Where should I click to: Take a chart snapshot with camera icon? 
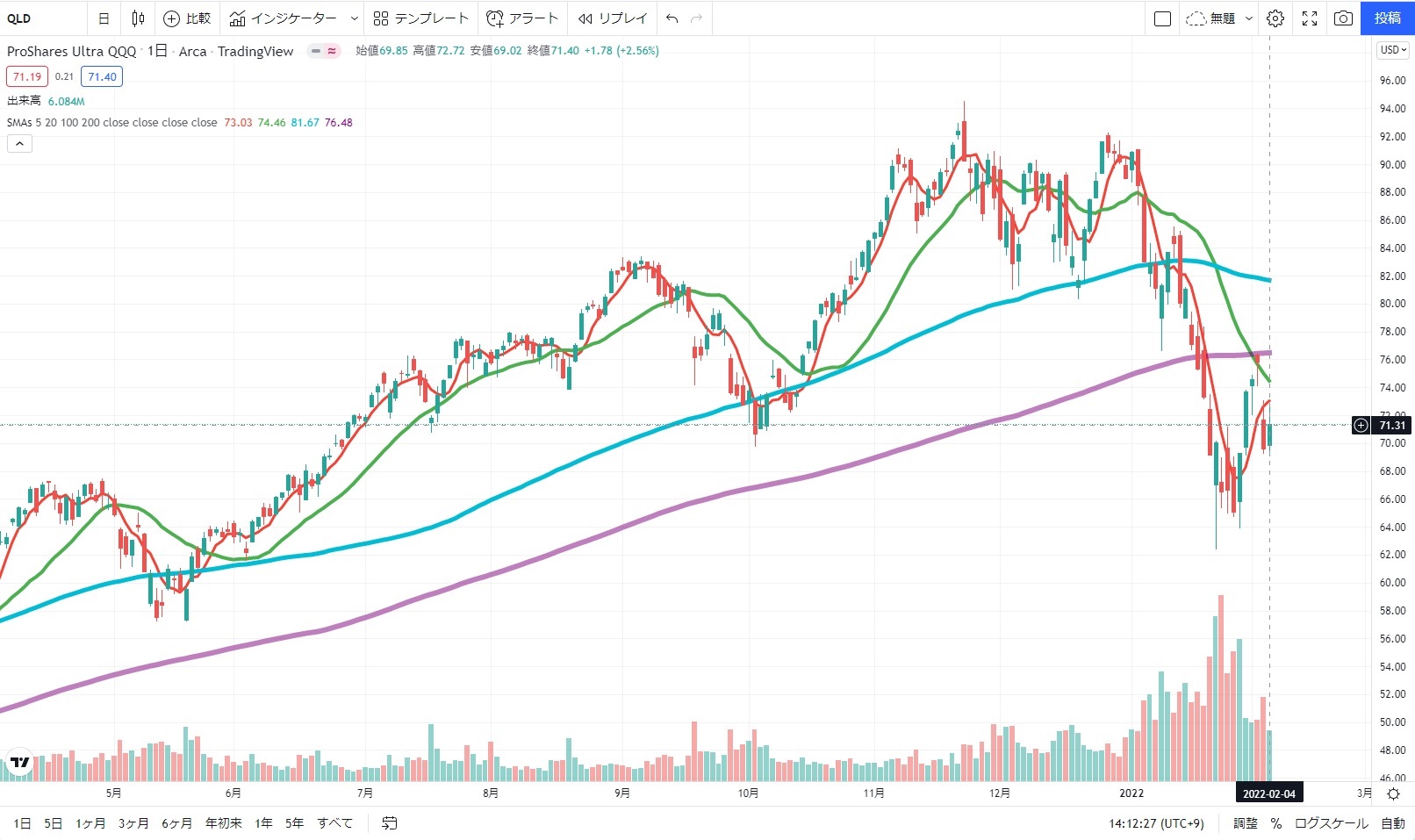click(1343, 18)
